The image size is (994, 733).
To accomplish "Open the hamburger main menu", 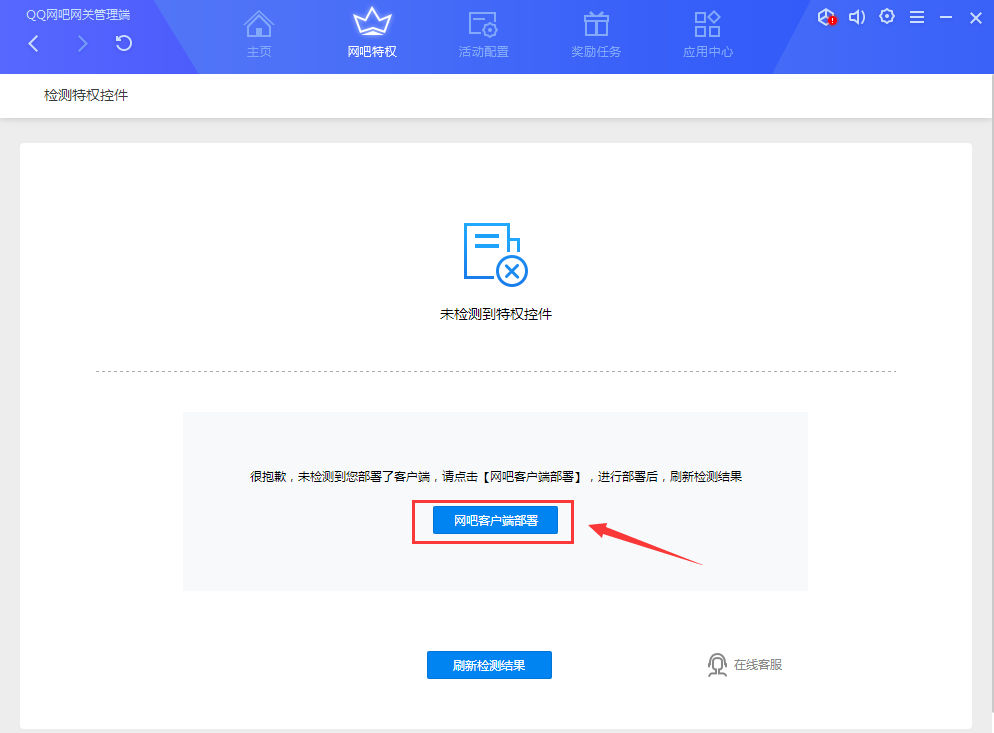I will click(917, 17).
